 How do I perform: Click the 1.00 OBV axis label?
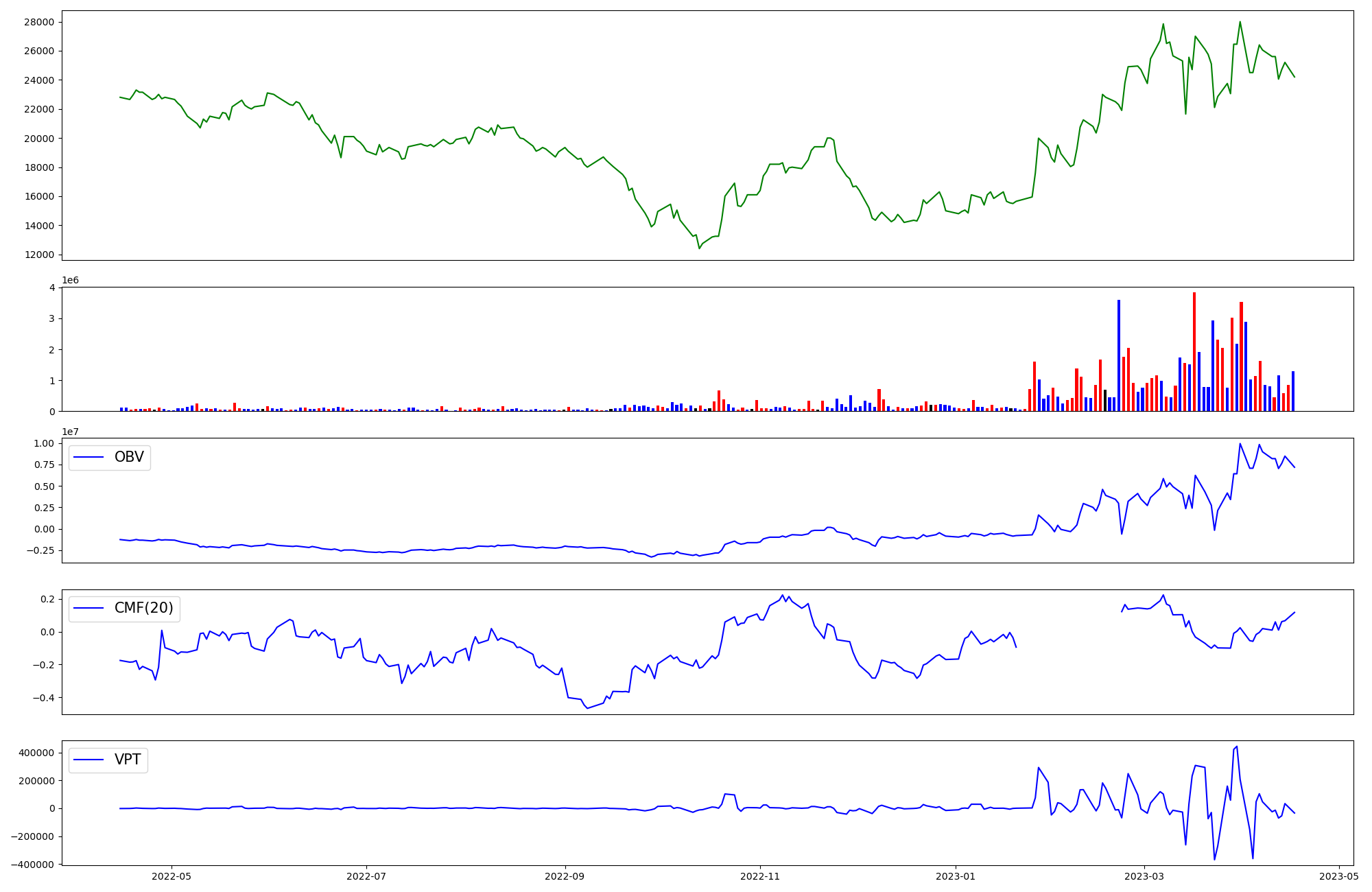(x=44, y=443)
